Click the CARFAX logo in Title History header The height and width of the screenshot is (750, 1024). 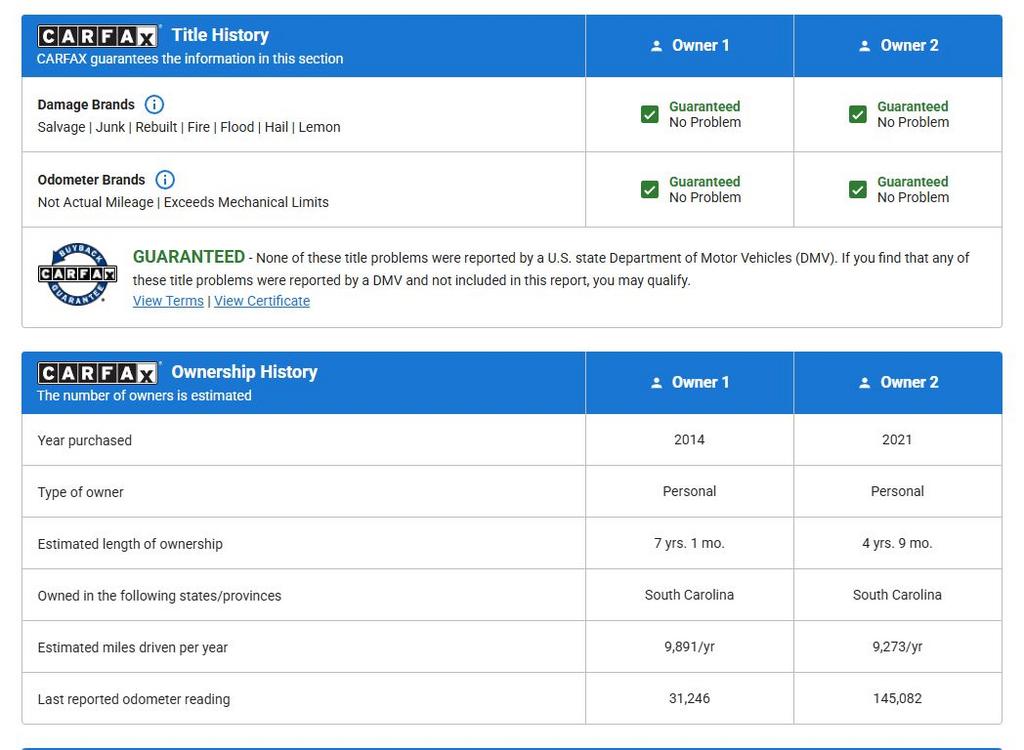click(x=98, y=36)
